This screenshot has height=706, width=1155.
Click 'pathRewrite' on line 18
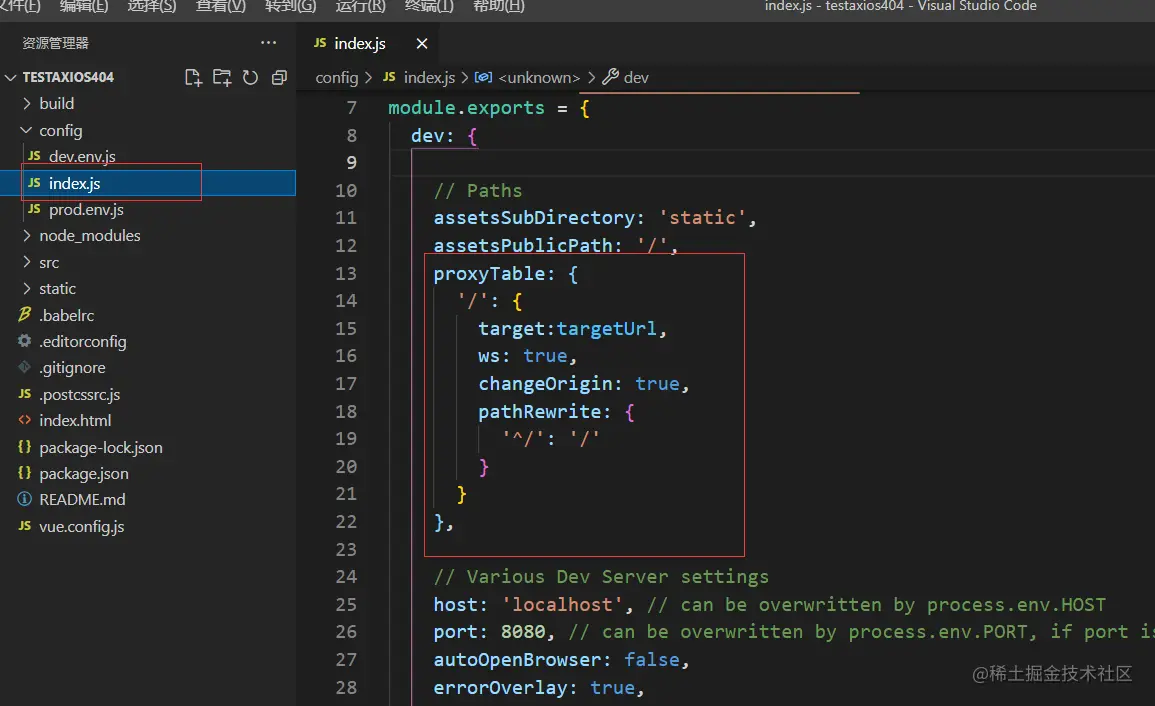[539, 411]
